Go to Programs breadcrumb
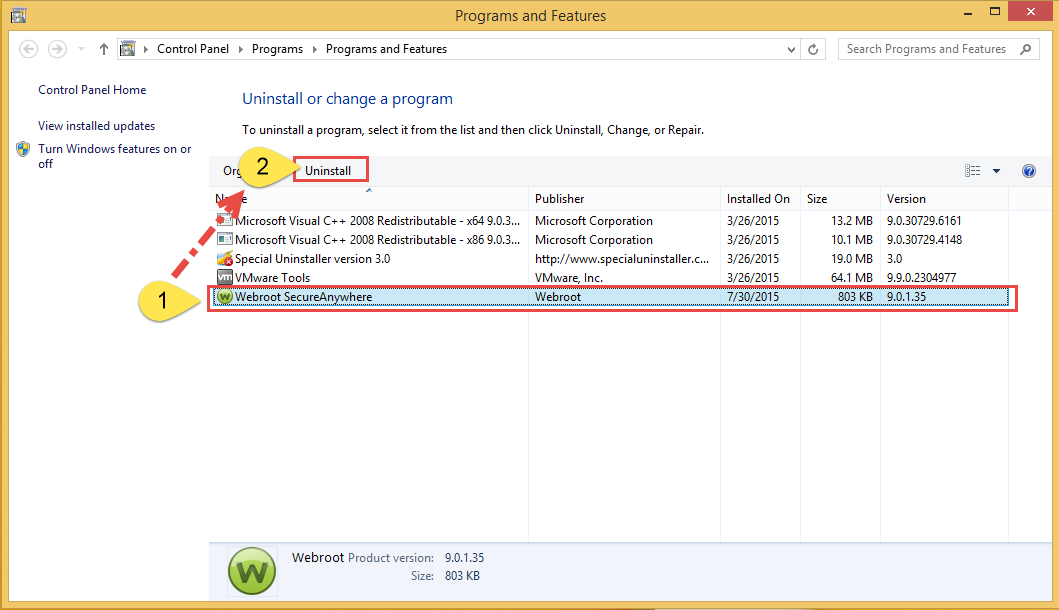Screen dimensions: 1059x610 [x=278, y=49]
